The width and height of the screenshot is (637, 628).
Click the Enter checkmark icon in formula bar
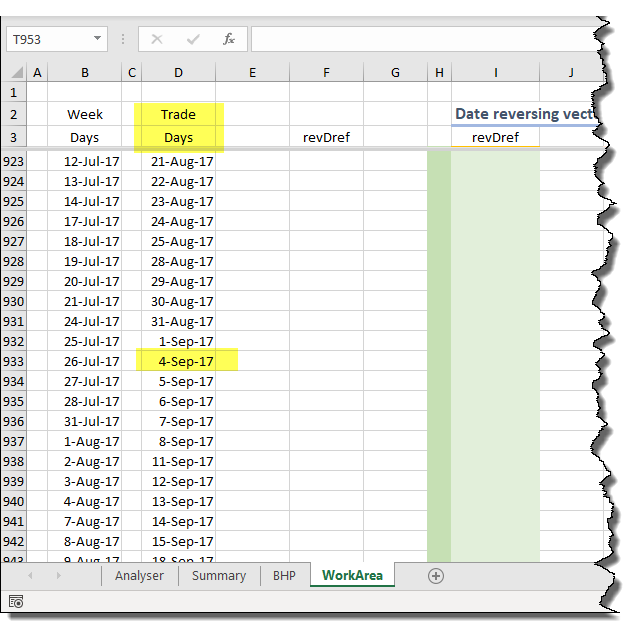(x=193, y=40)
